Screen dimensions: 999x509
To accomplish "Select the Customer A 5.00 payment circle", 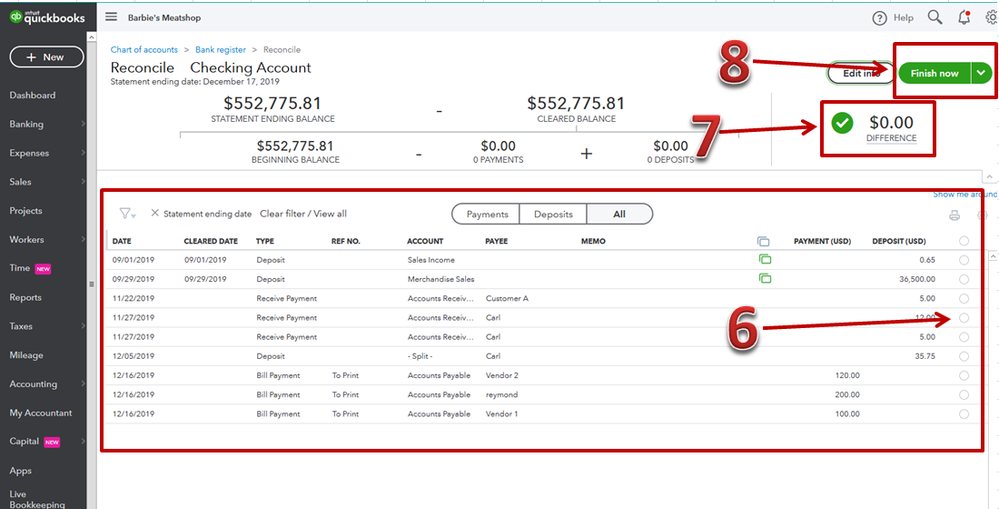I will 964,298.
